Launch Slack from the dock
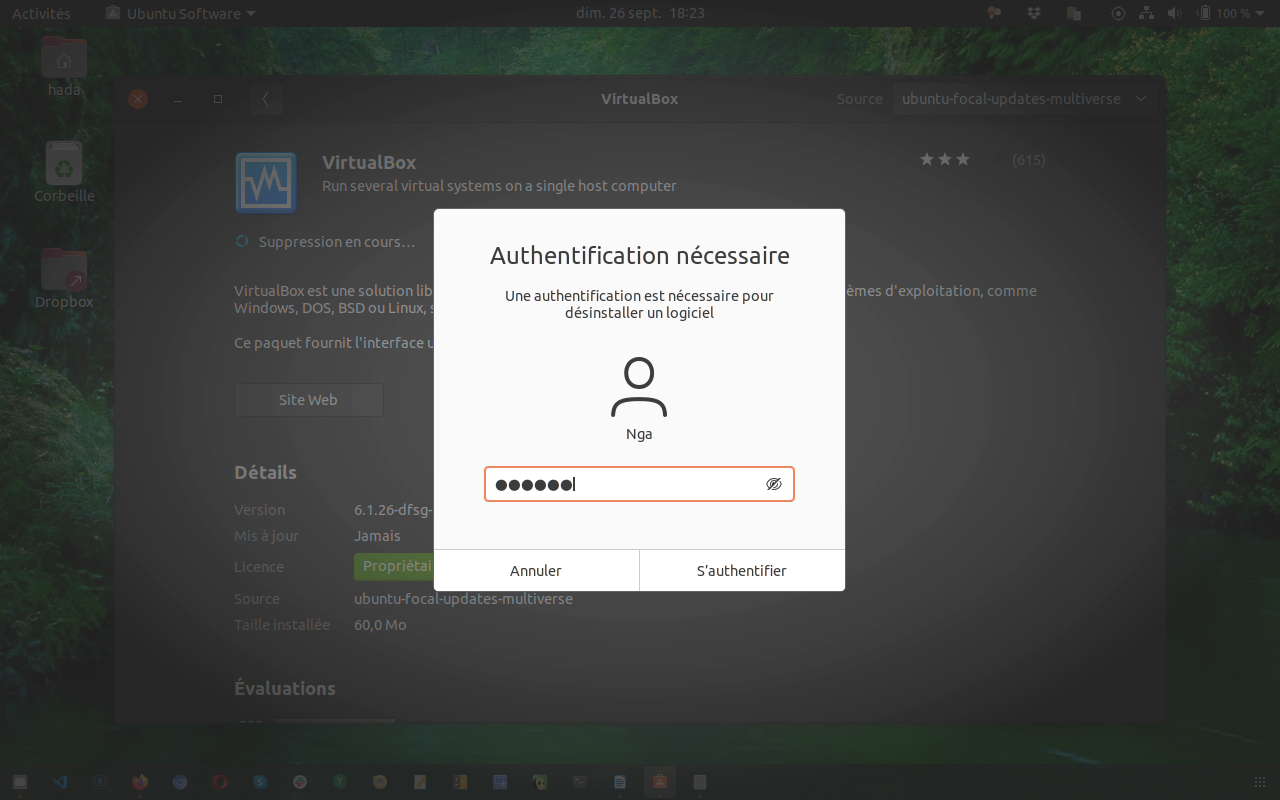 (300, 781)
